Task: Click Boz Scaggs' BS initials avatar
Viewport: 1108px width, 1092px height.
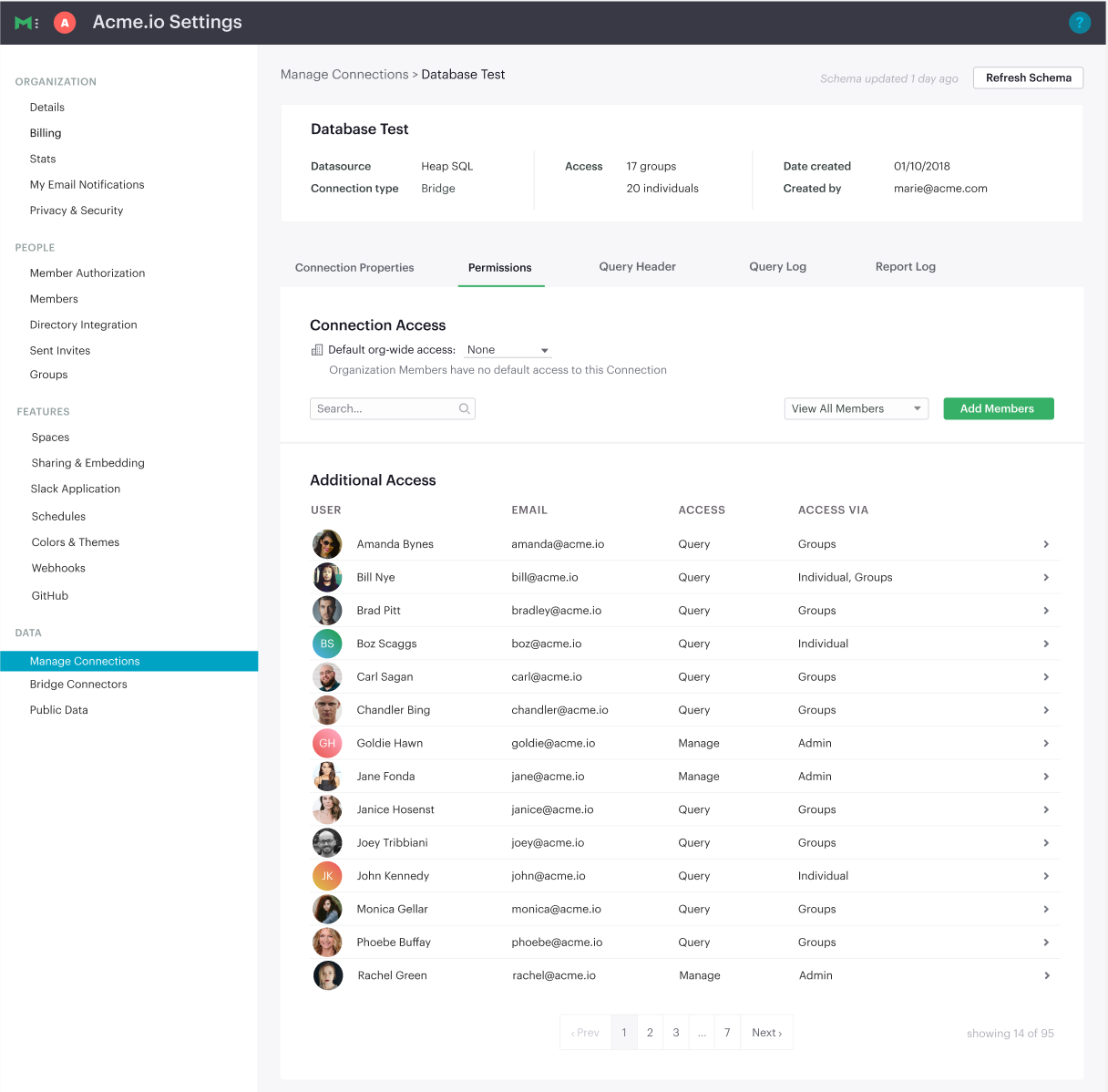Action: [x=327, y=644]
